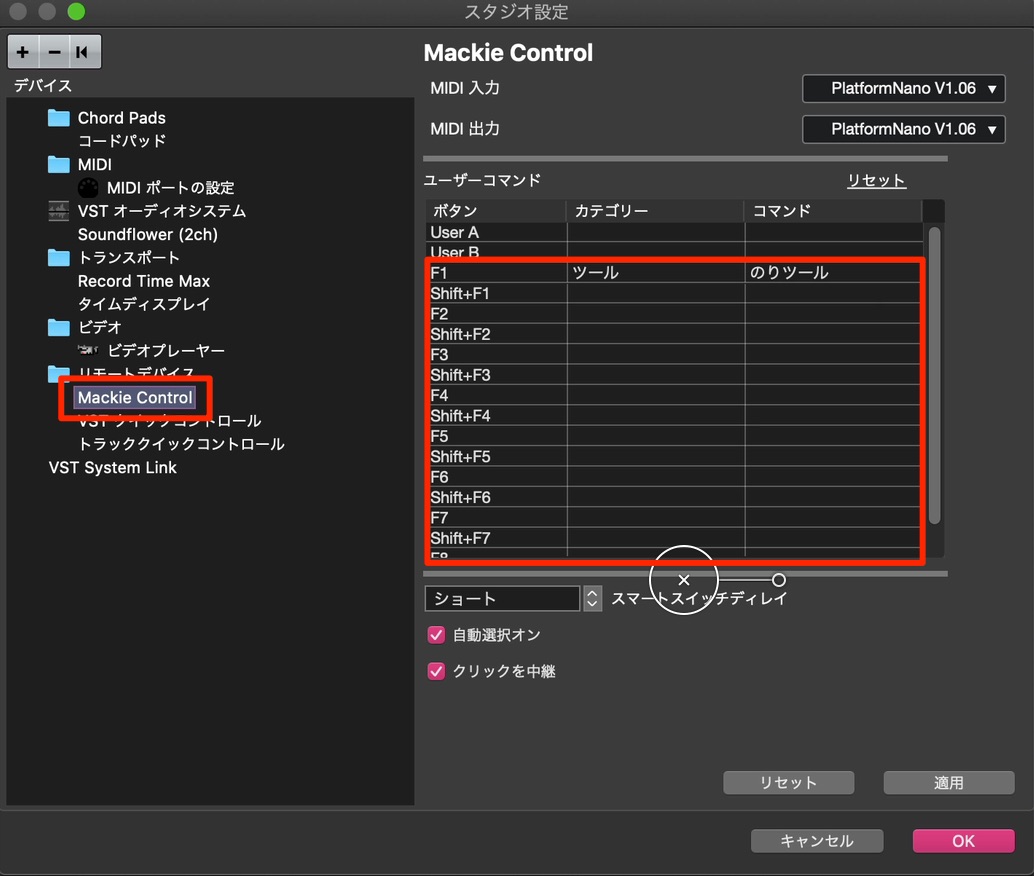Screen dimensions: 1034x876
Task: Click the のりツール command cell
Action: [833, 273]
